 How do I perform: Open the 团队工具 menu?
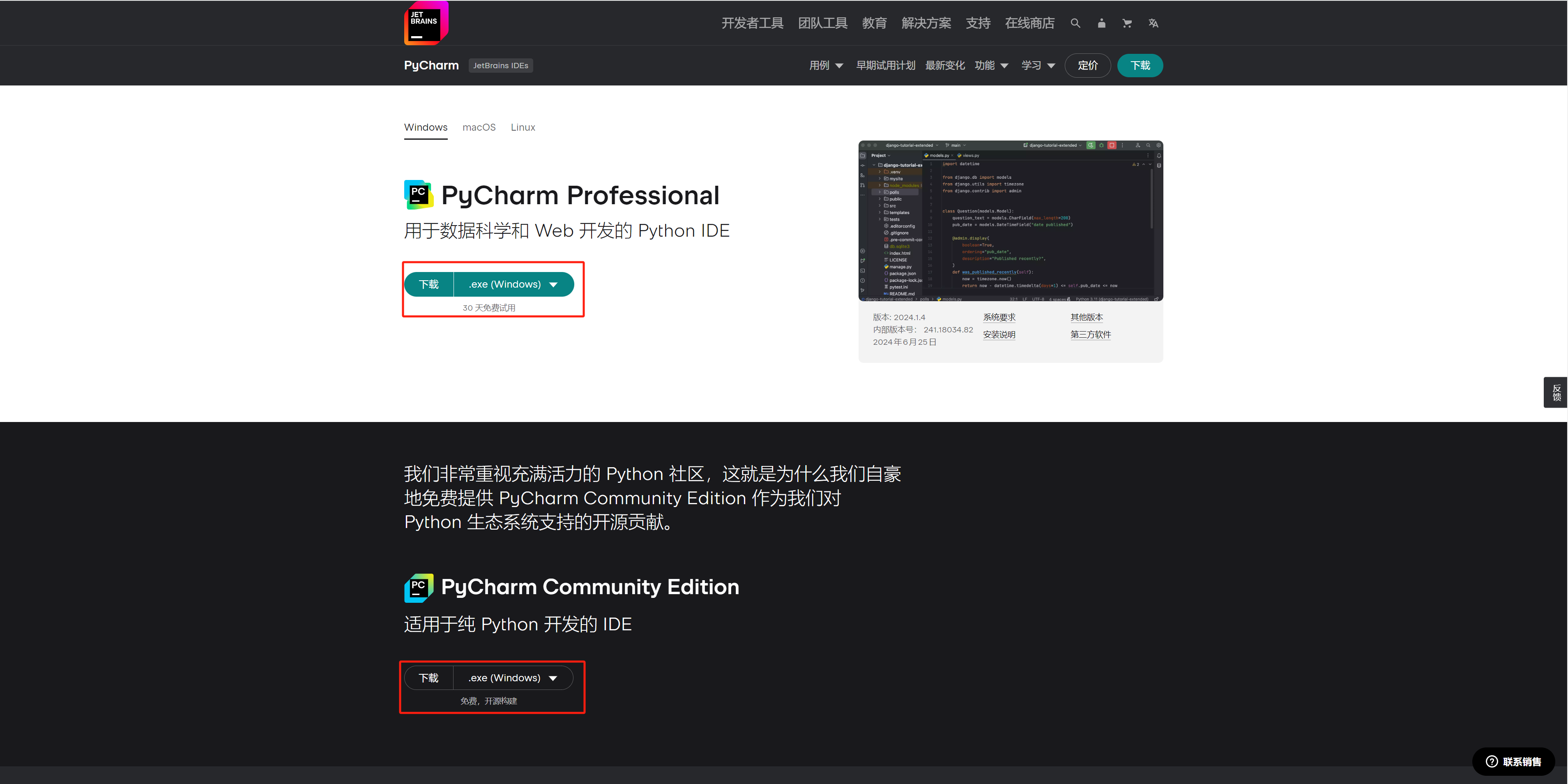click(822, 23)
